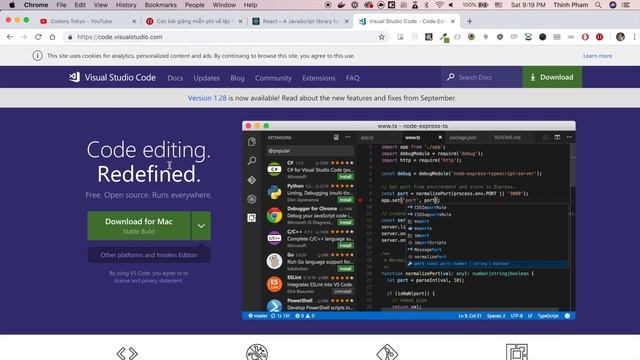Click the ESLint extension icon

tap(274, 284)
